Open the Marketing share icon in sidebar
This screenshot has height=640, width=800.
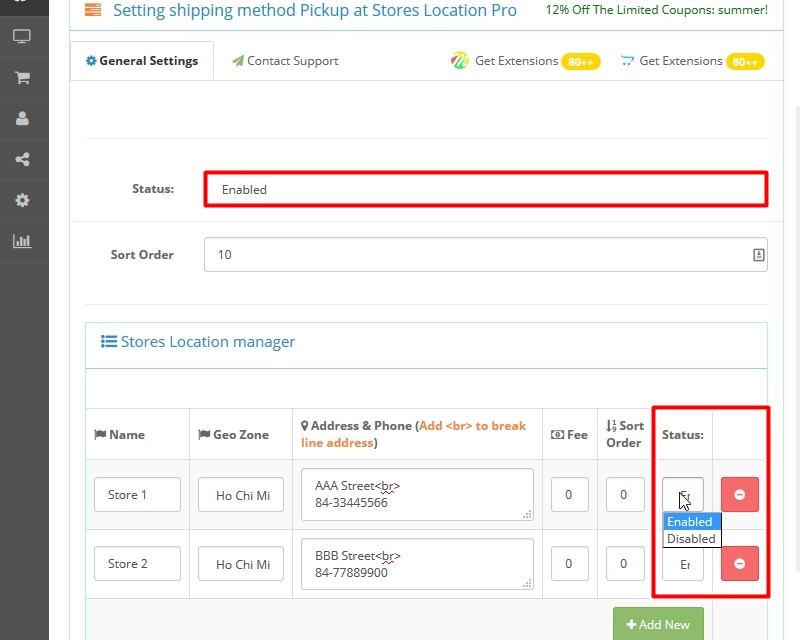(22, 159)
